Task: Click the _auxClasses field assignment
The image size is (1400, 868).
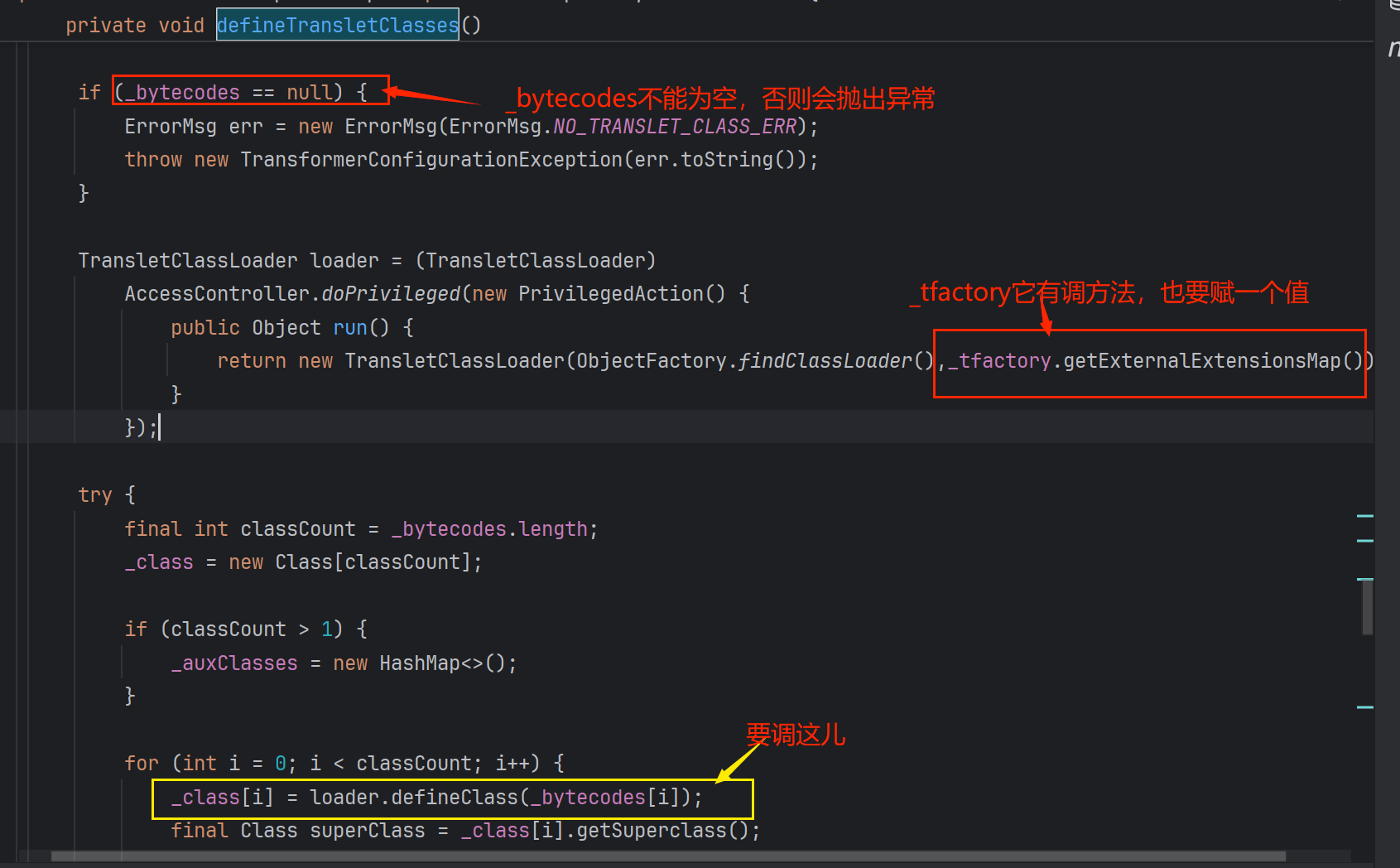Action: (x=234, y=663)
